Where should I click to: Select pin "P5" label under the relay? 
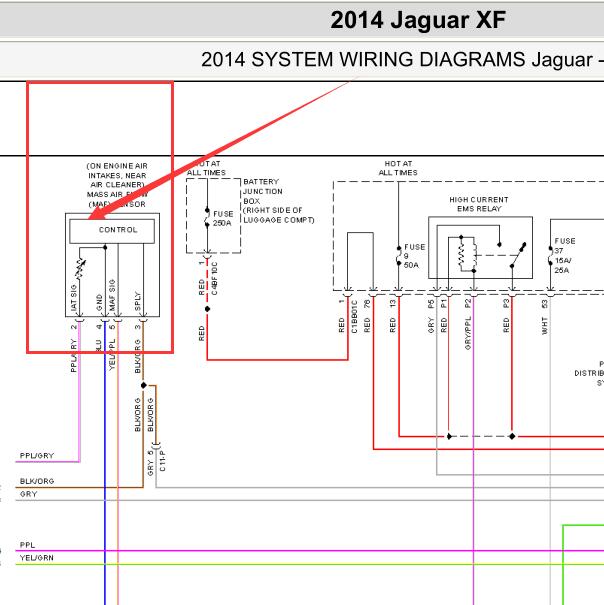pyautogui.click(x=431, y=304)
